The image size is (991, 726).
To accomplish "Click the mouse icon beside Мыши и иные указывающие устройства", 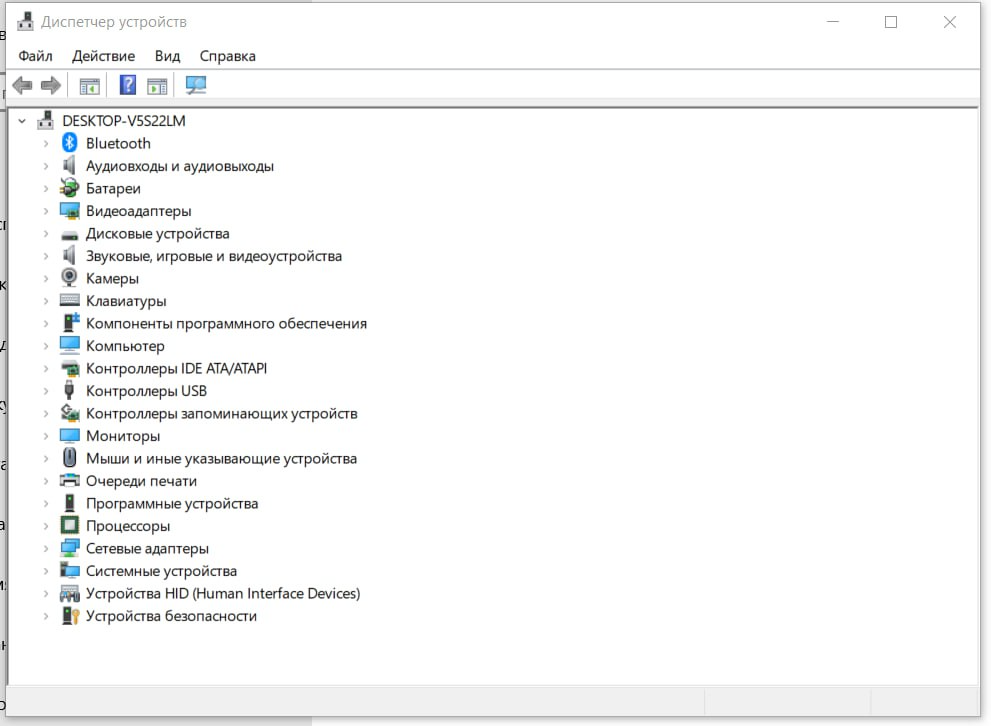I will 70,458.
